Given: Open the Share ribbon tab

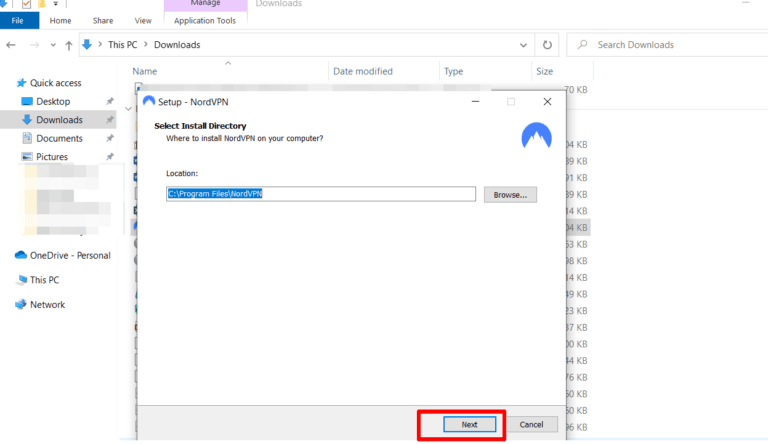Looking at the screenshot, I should (x=103, y=20).
